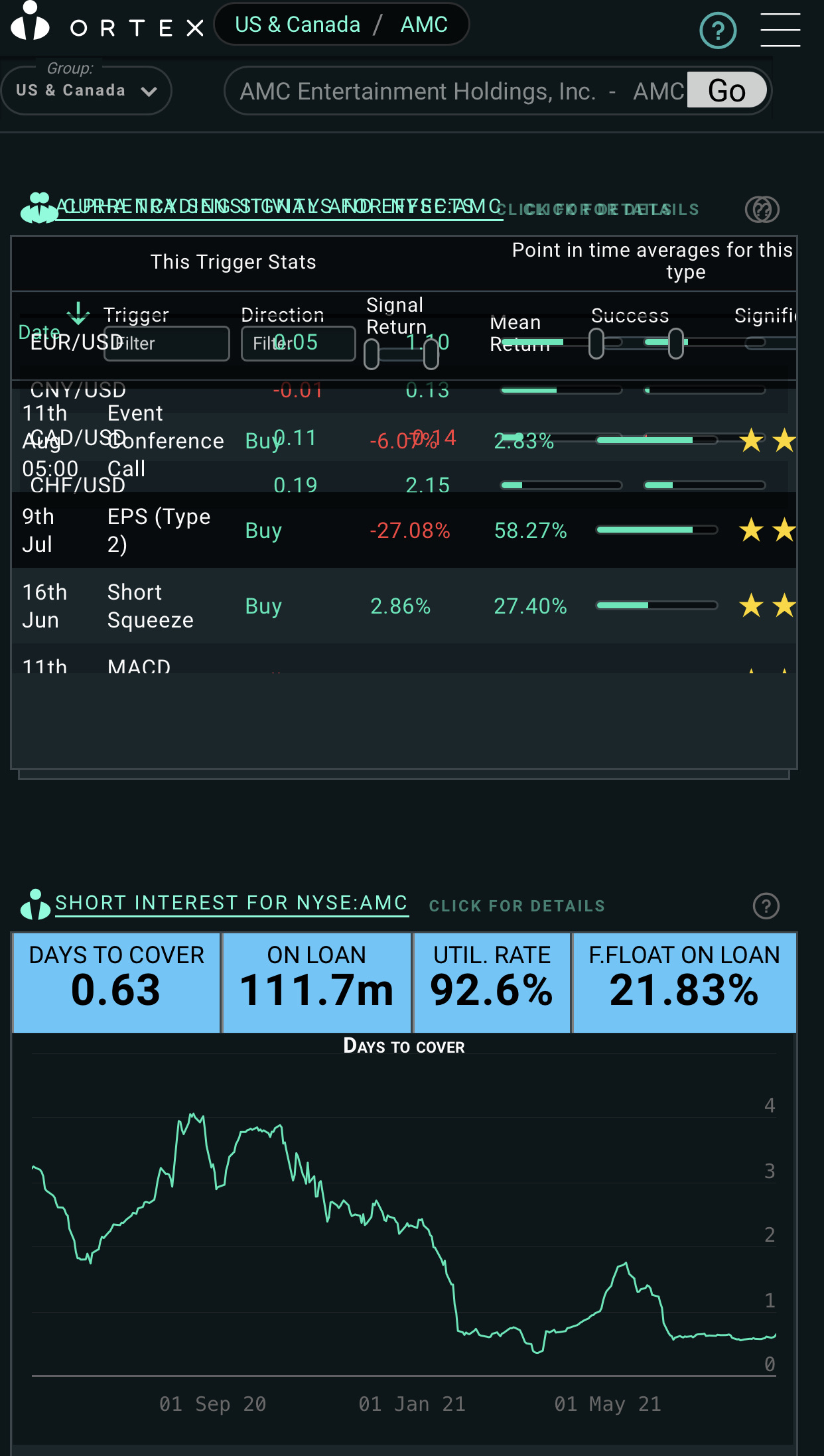Click the Success column header
Screen dimensions: 824x1456
[x=630, y=316]
